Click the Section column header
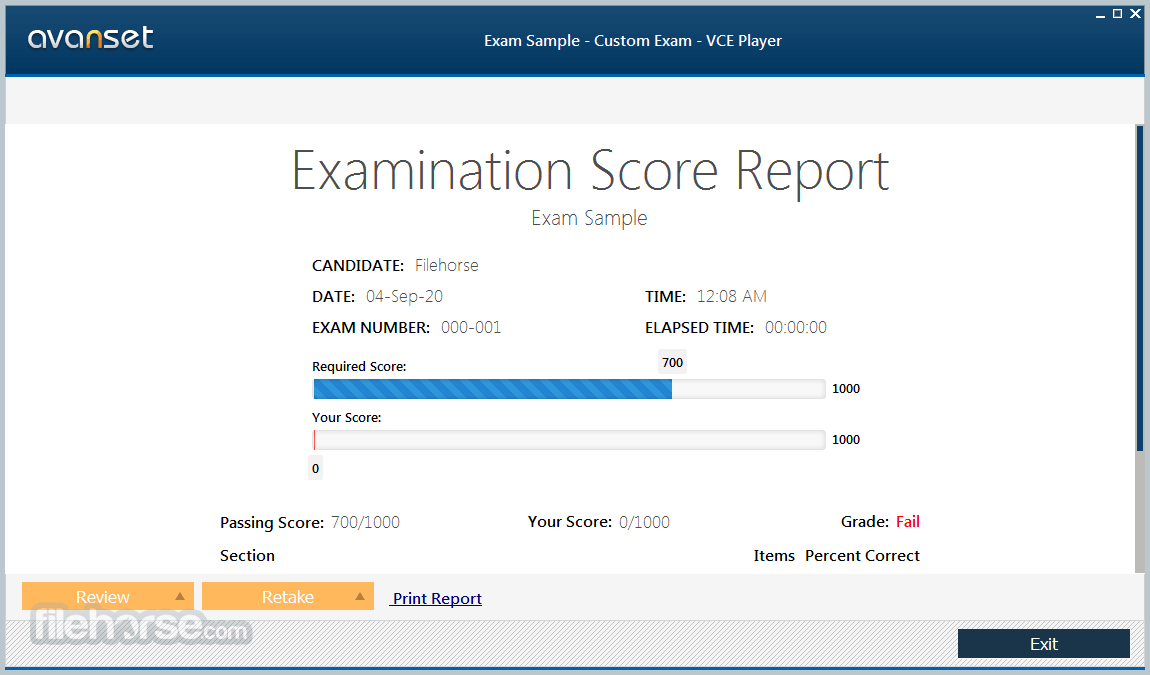 (x=247, y=555)
